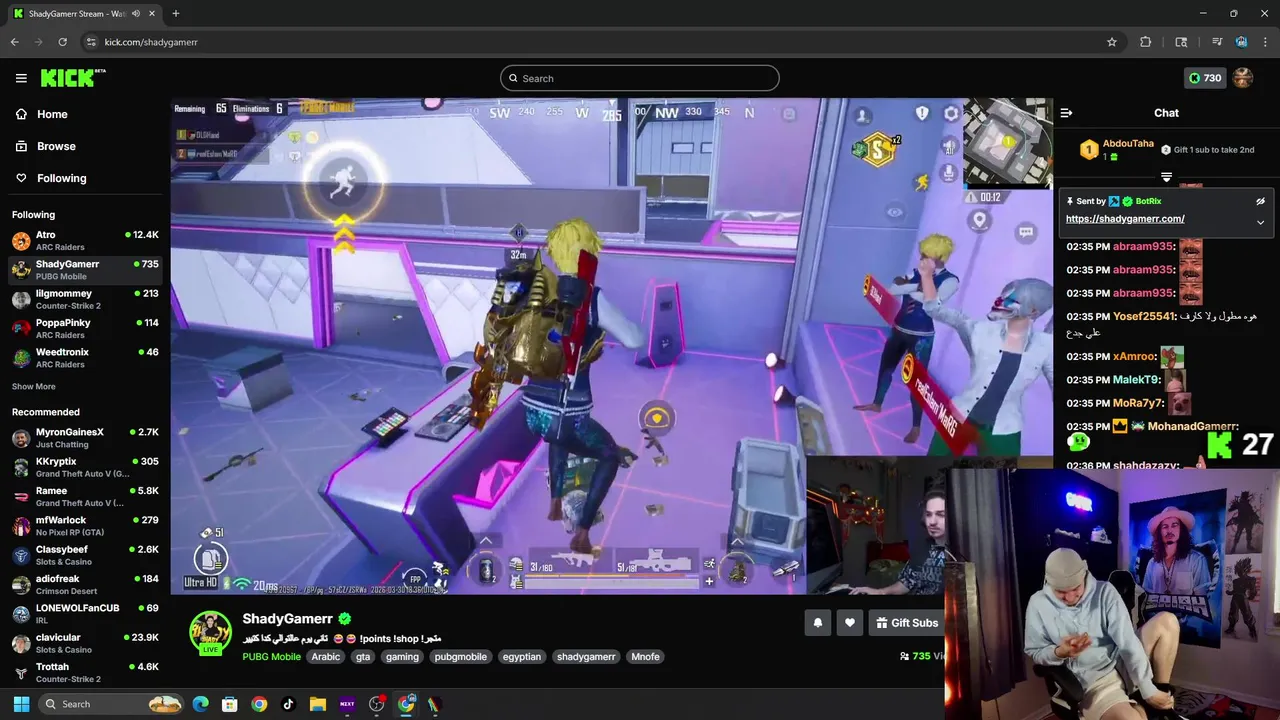This screenshot has width=1280, height=720.
Task: Open Microsoft Edge from the taskbar
Action: (x=200, y=704)
